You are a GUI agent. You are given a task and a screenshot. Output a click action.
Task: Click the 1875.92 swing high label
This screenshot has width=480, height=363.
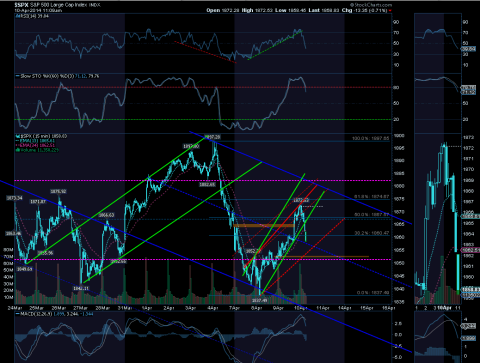click(x=58, y=191)
